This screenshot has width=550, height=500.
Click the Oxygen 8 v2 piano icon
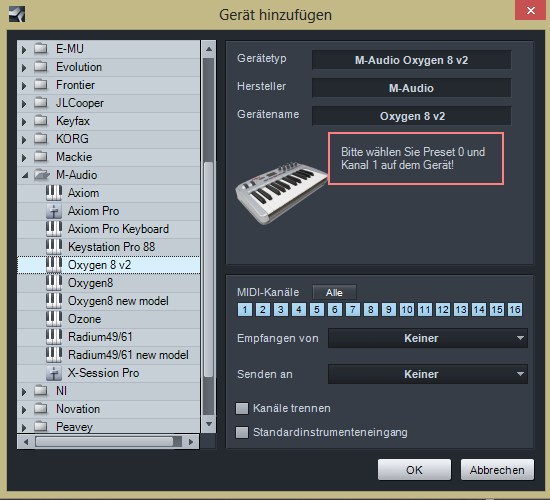[x=54, y=265]
